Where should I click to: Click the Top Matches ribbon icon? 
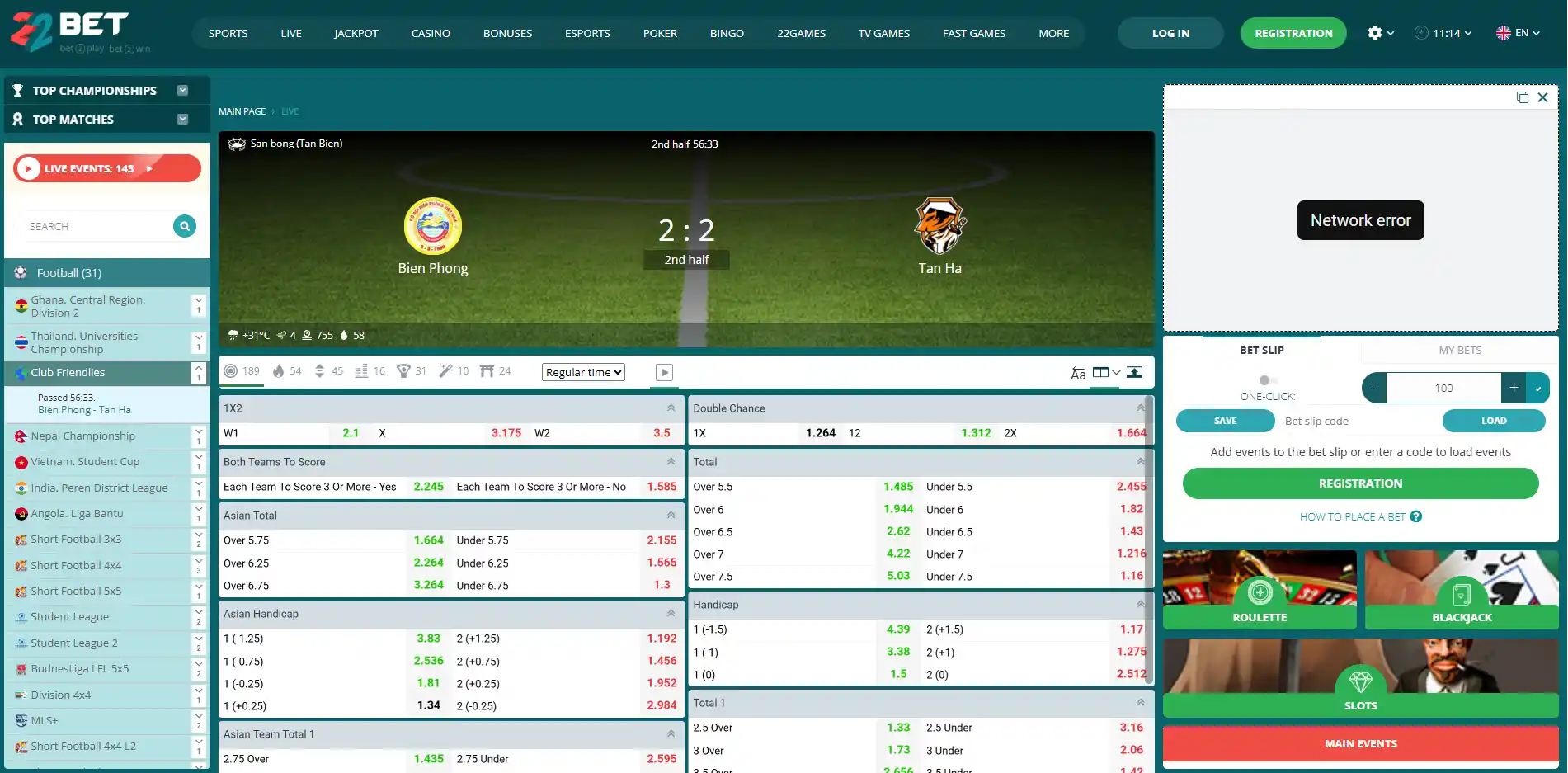(17, 120)
